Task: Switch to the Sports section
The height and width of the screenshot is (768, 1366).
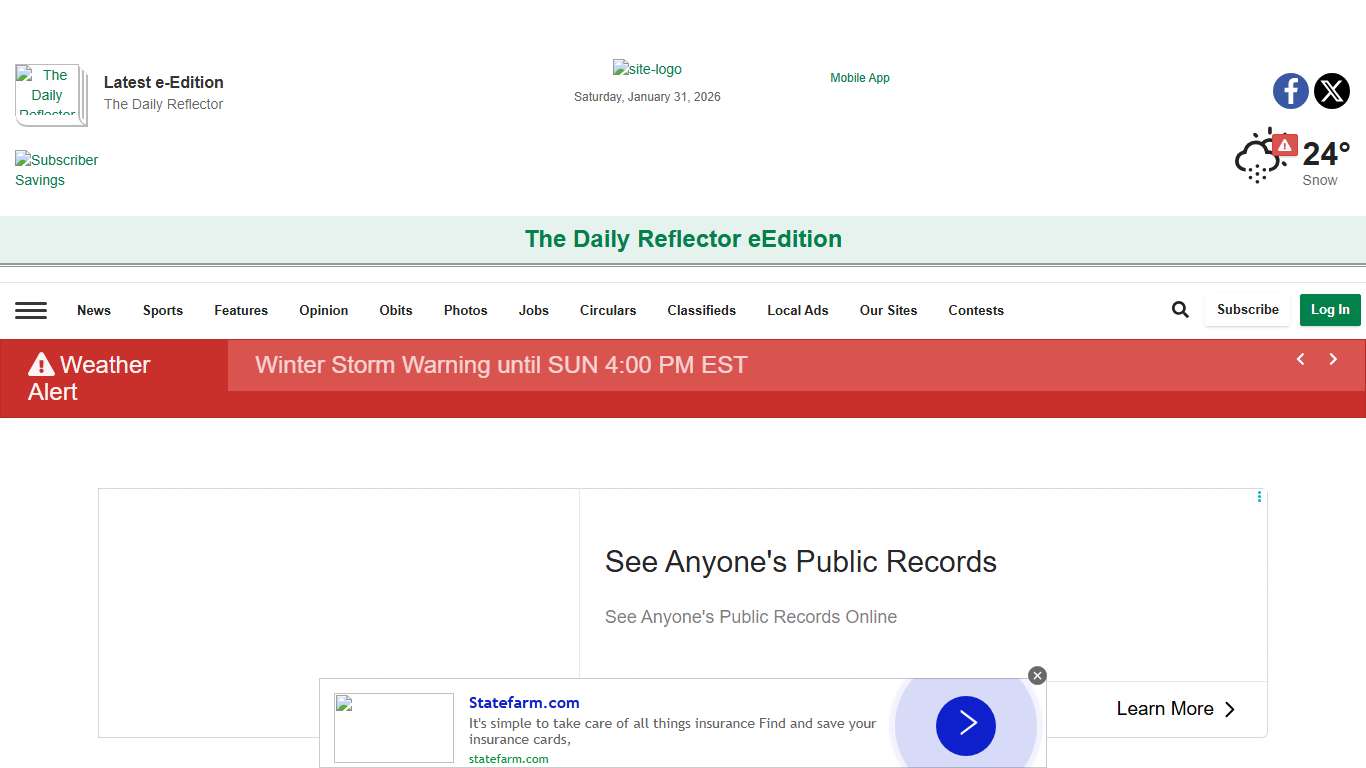Action: pos(162,310)
